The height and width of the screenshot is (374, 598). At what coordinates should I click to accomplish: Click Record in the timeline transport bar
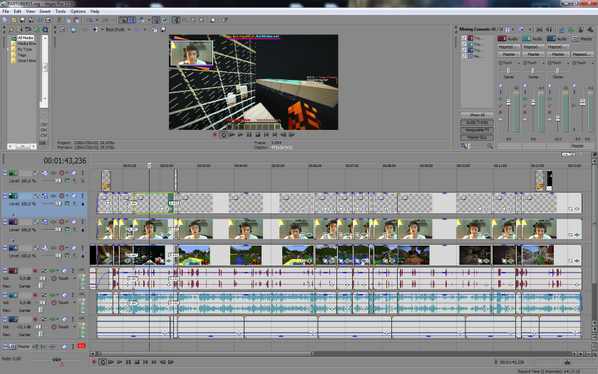[94, 362]
